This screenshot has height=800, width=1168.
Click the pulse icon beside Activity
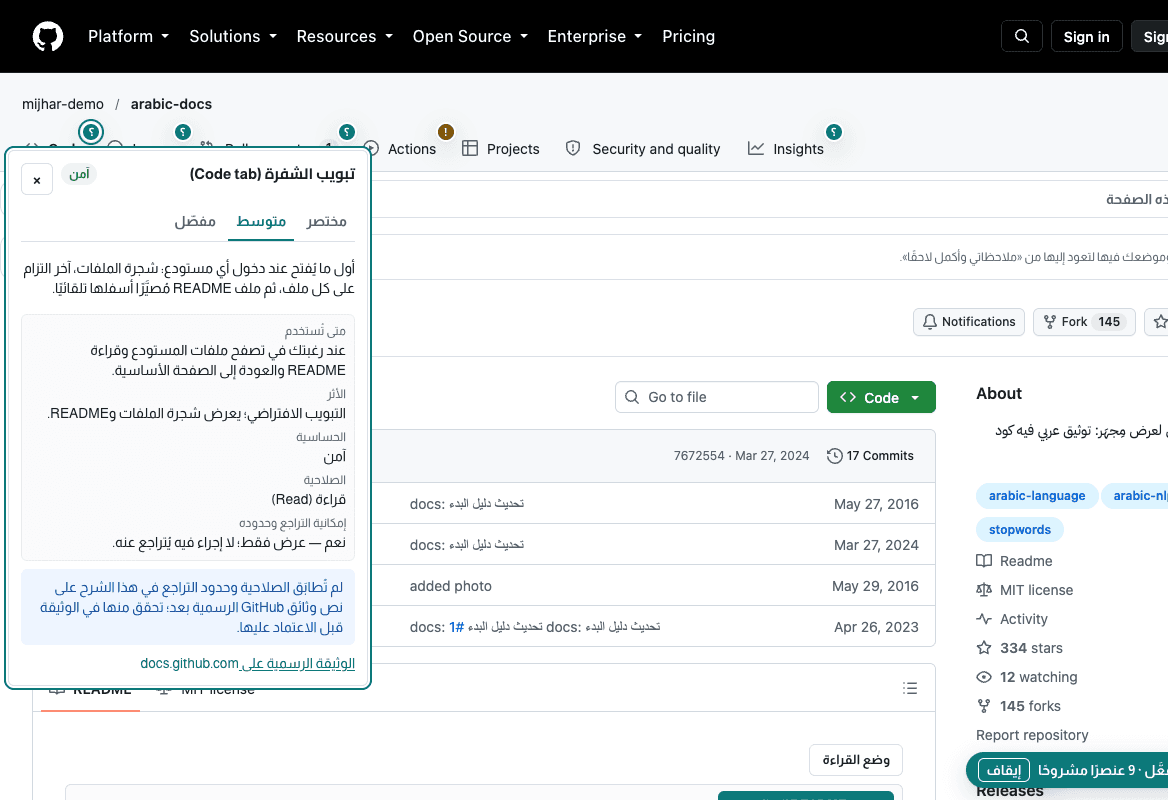[984, 619]
